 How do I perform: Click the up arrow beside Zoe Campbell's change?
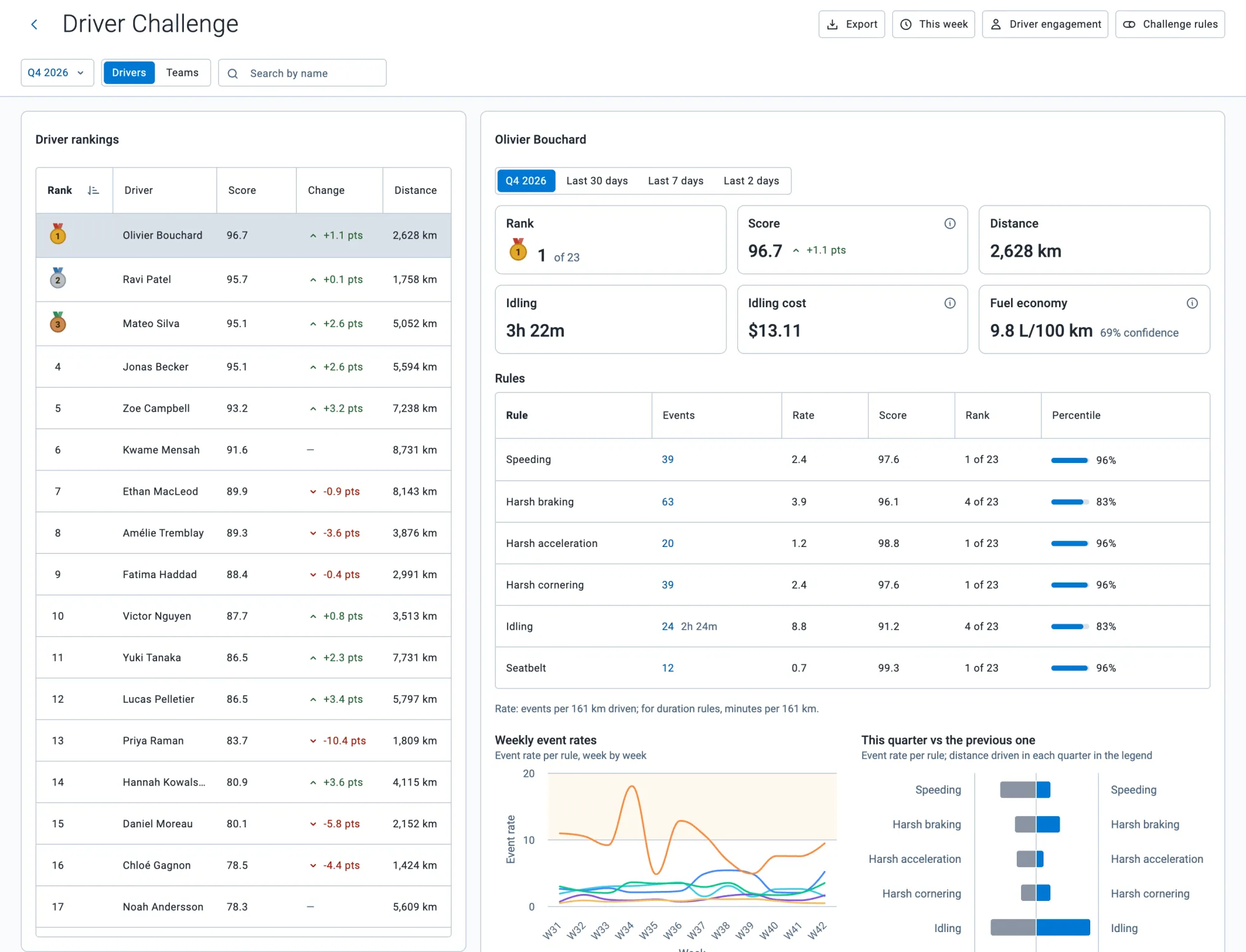313,409
